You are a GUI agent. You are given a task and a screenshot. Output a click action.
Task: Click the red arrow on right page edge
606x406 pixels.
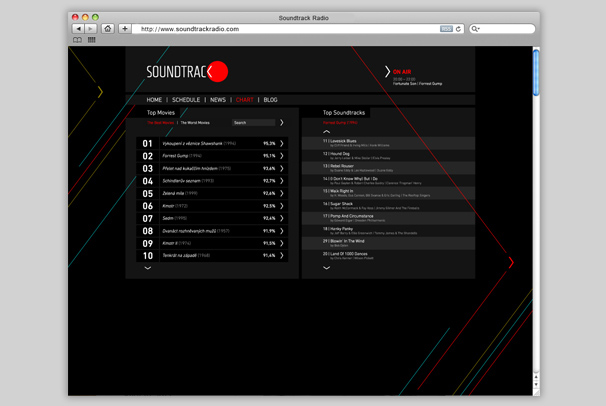[x=511, y=263]
